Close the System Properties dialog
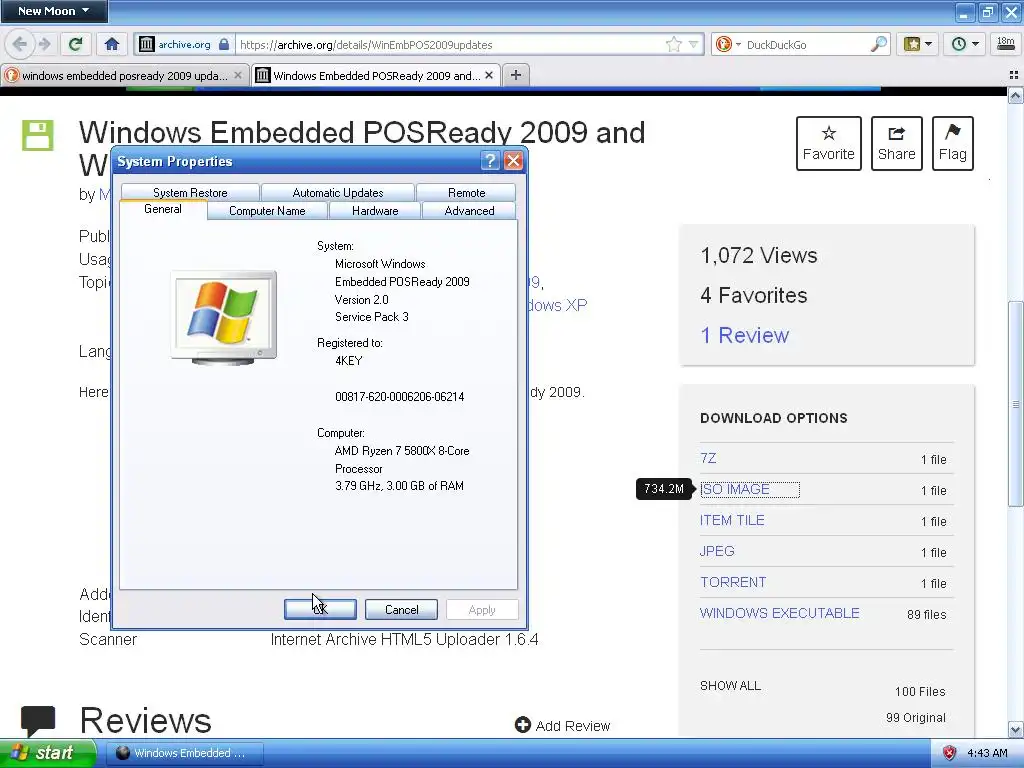This screenshot has height=768, width=1024. coord(513,161)
